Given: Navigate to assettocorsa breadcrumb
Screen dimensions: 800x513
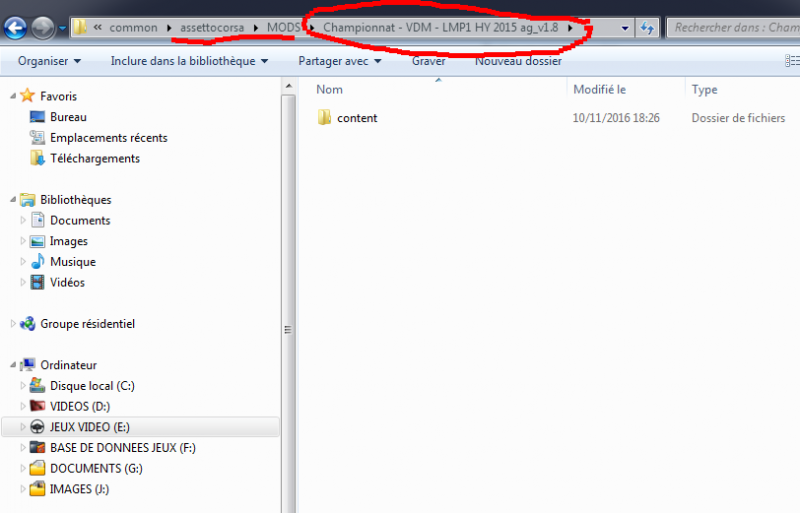Looking at the screenshot, I should tap(212, 28).
